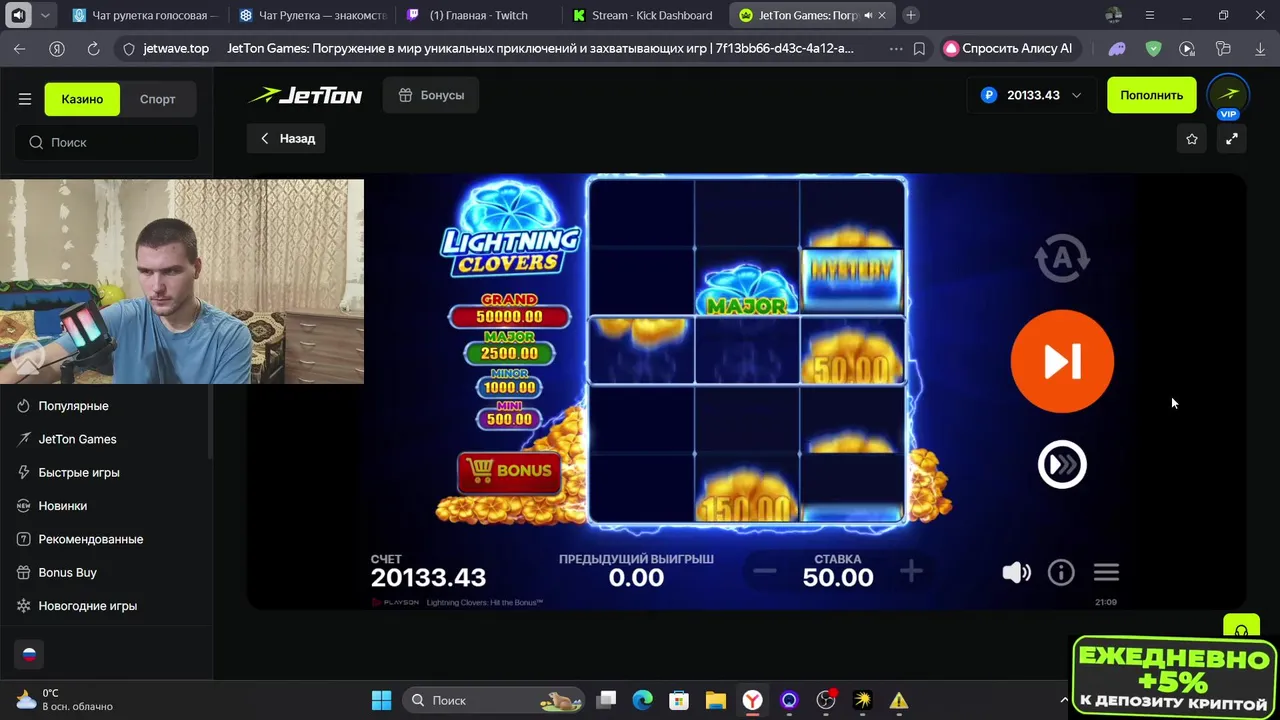Mute the slot game sound
This screenshot has height=720, width=1280.
tap(1016, 572)
